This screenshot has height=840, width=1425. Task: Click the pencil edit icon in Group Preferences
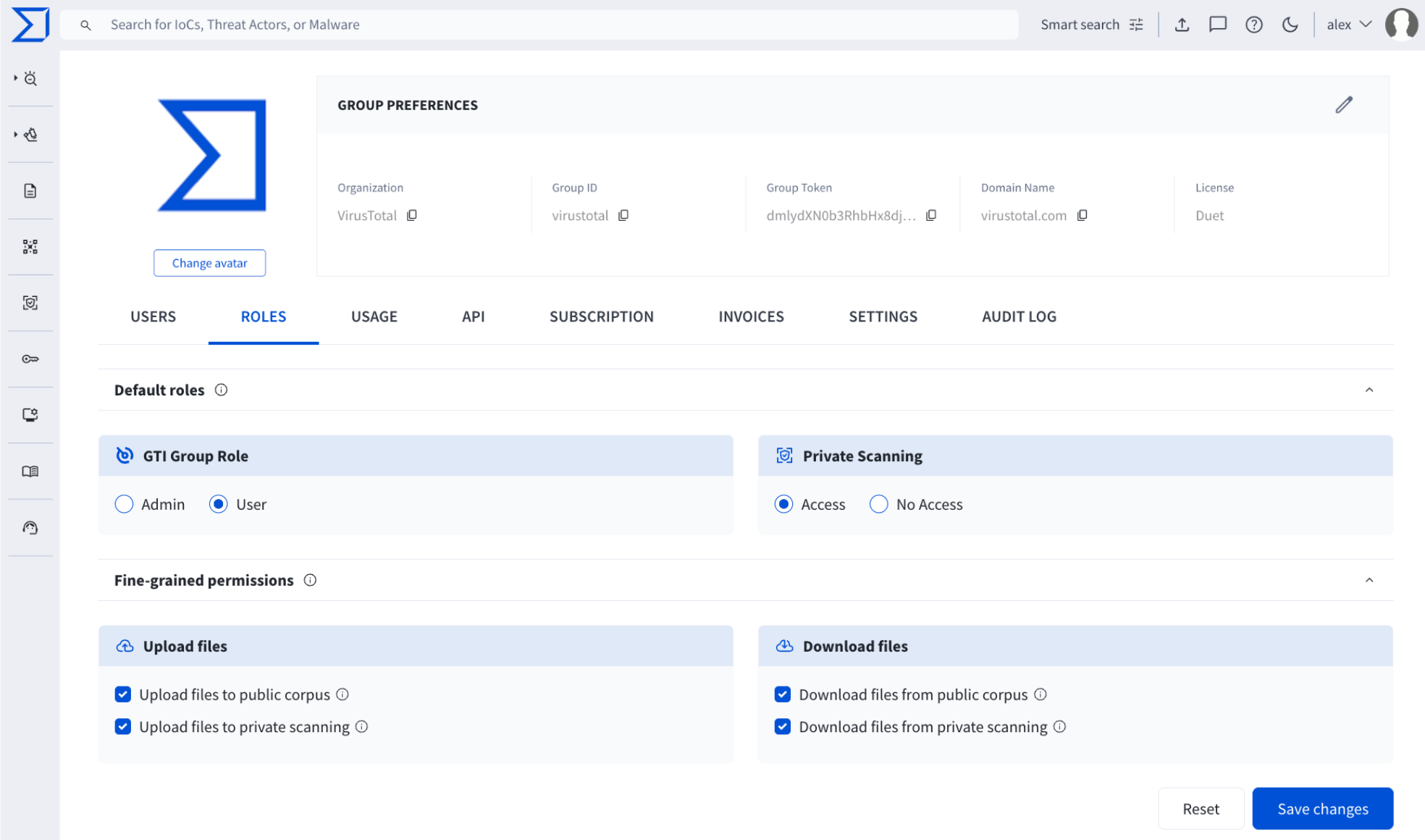1344,105
